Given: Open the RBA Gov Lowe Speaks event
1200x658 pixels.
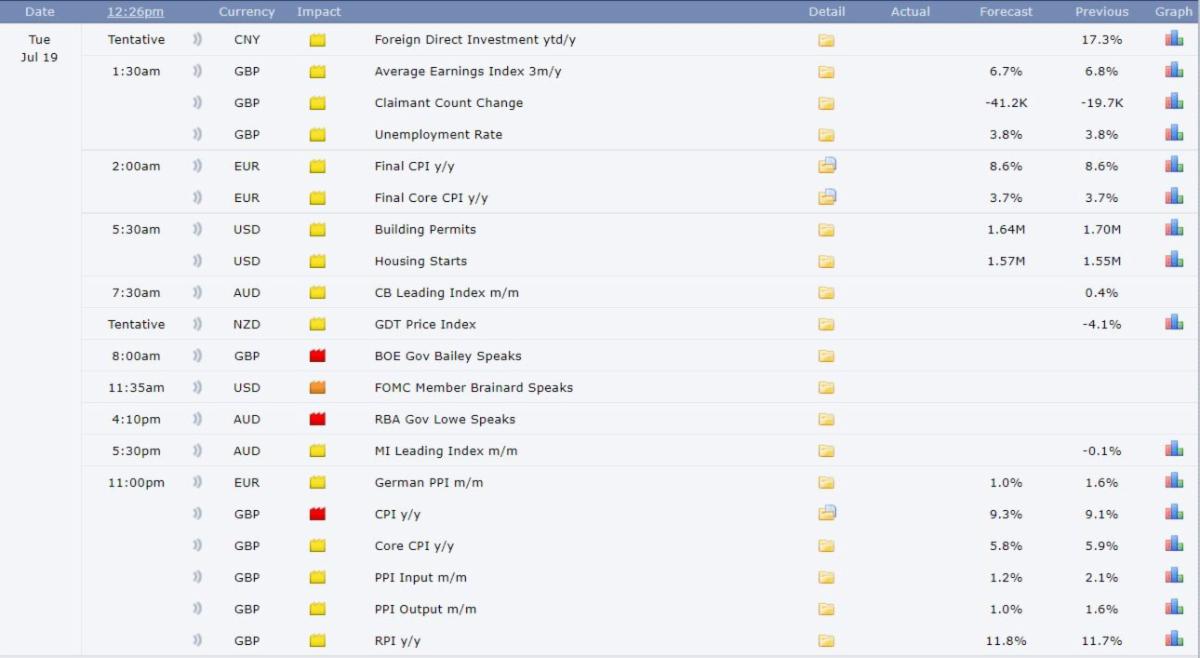Looking at the screenshot, I should pyautogui.click(x=445, y=420).
